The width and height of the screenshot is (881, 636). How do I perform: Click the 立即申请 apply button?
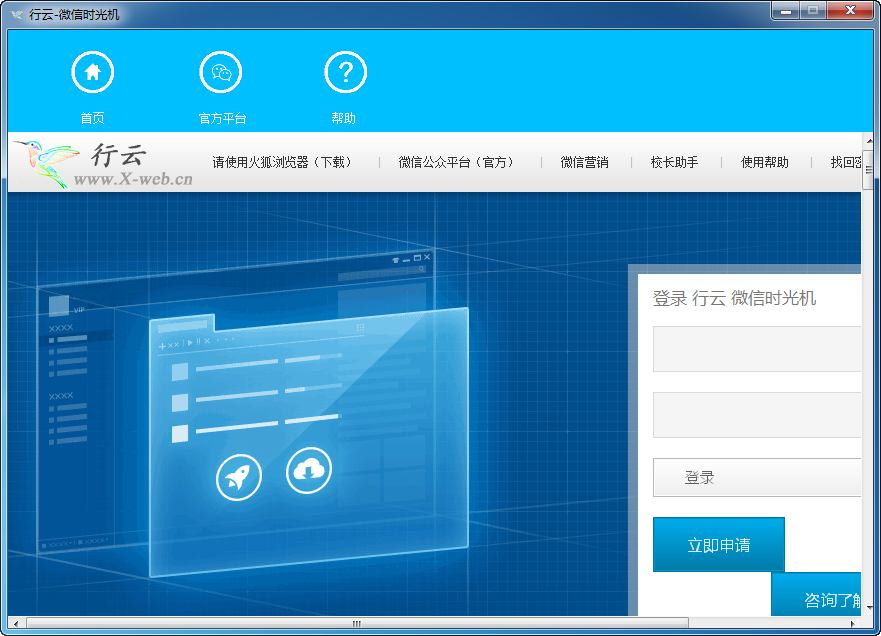719,545
